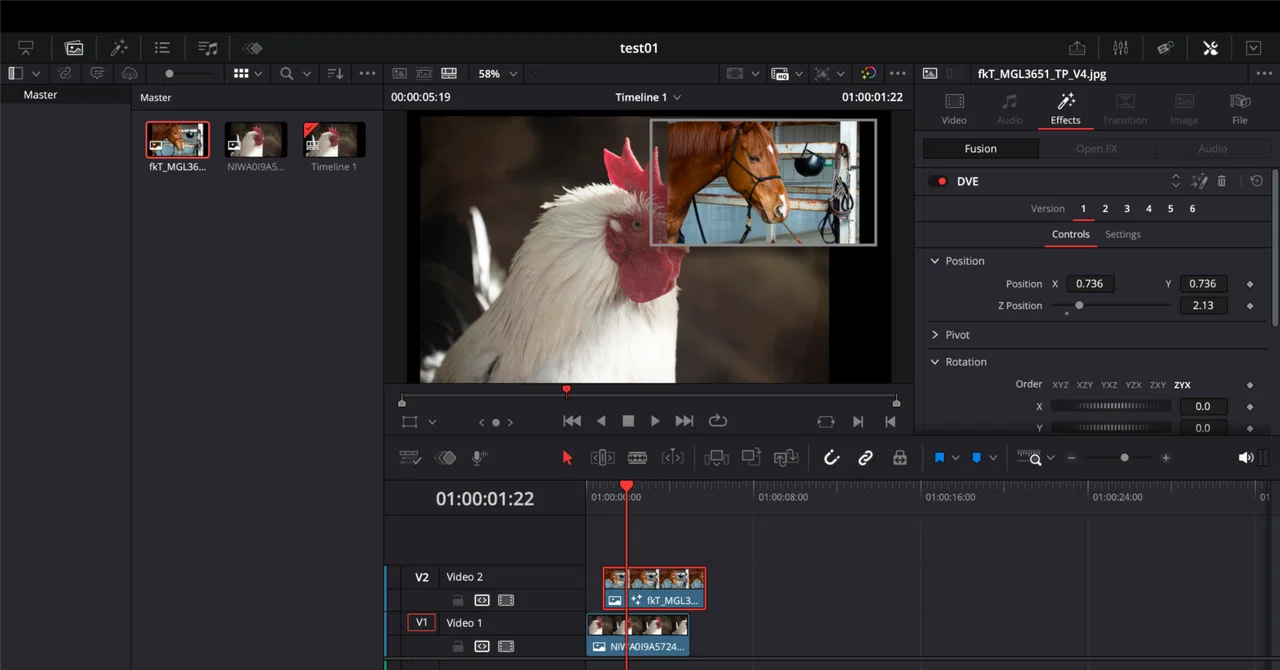Open DVE in Fusion page wand icon
This screenshot has width=1280, height=670.
coord(1200,181)
